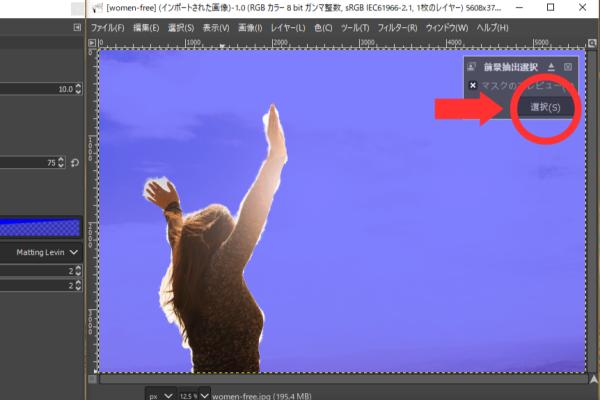This screenshot has height=400, width=600.
Task: Open the ウィンドウ(W) menu
Action: point(447,28)
